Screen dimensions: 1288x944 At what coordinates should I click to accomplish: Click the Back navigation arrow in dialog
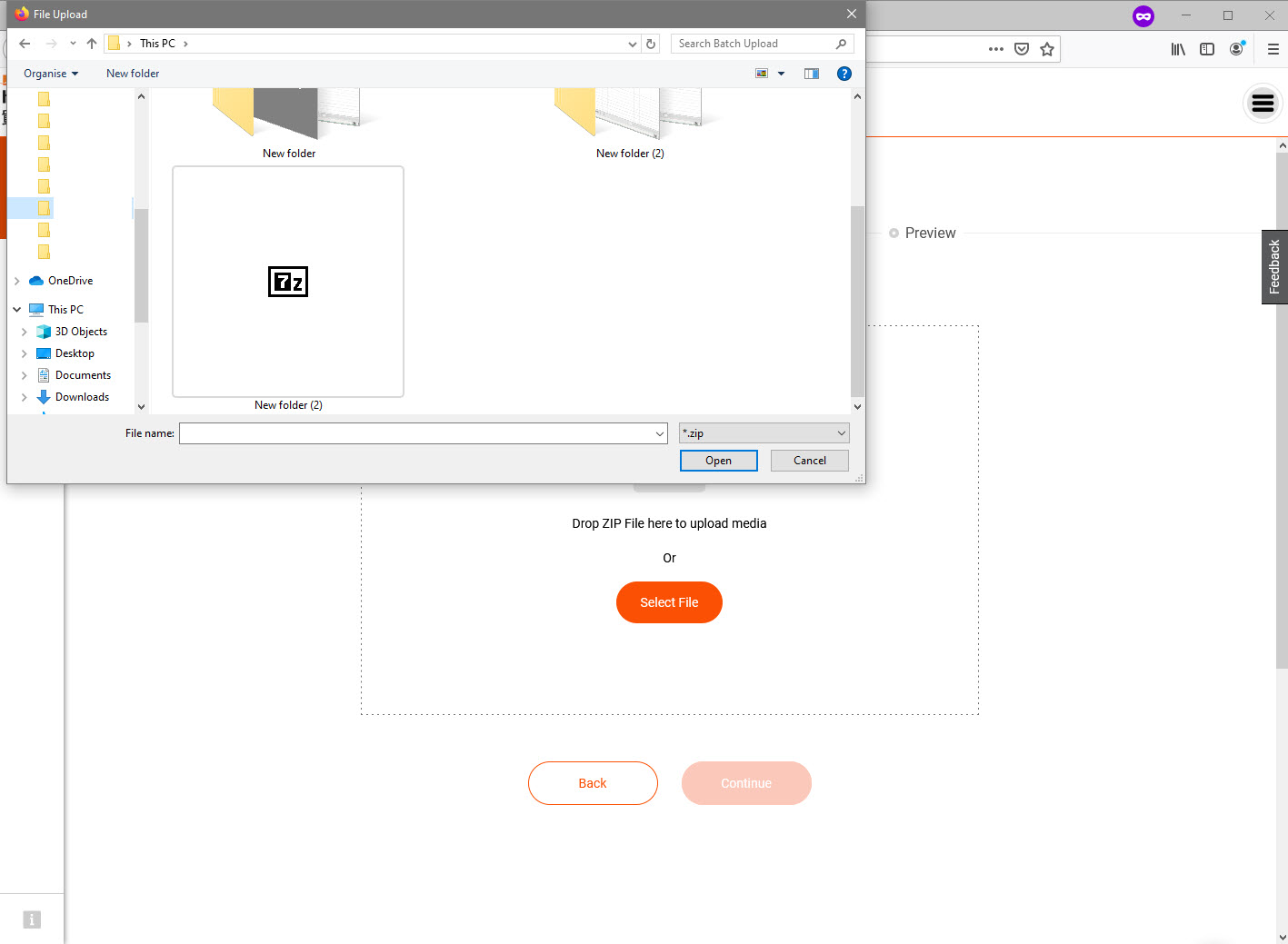click(x=25, y=44)
